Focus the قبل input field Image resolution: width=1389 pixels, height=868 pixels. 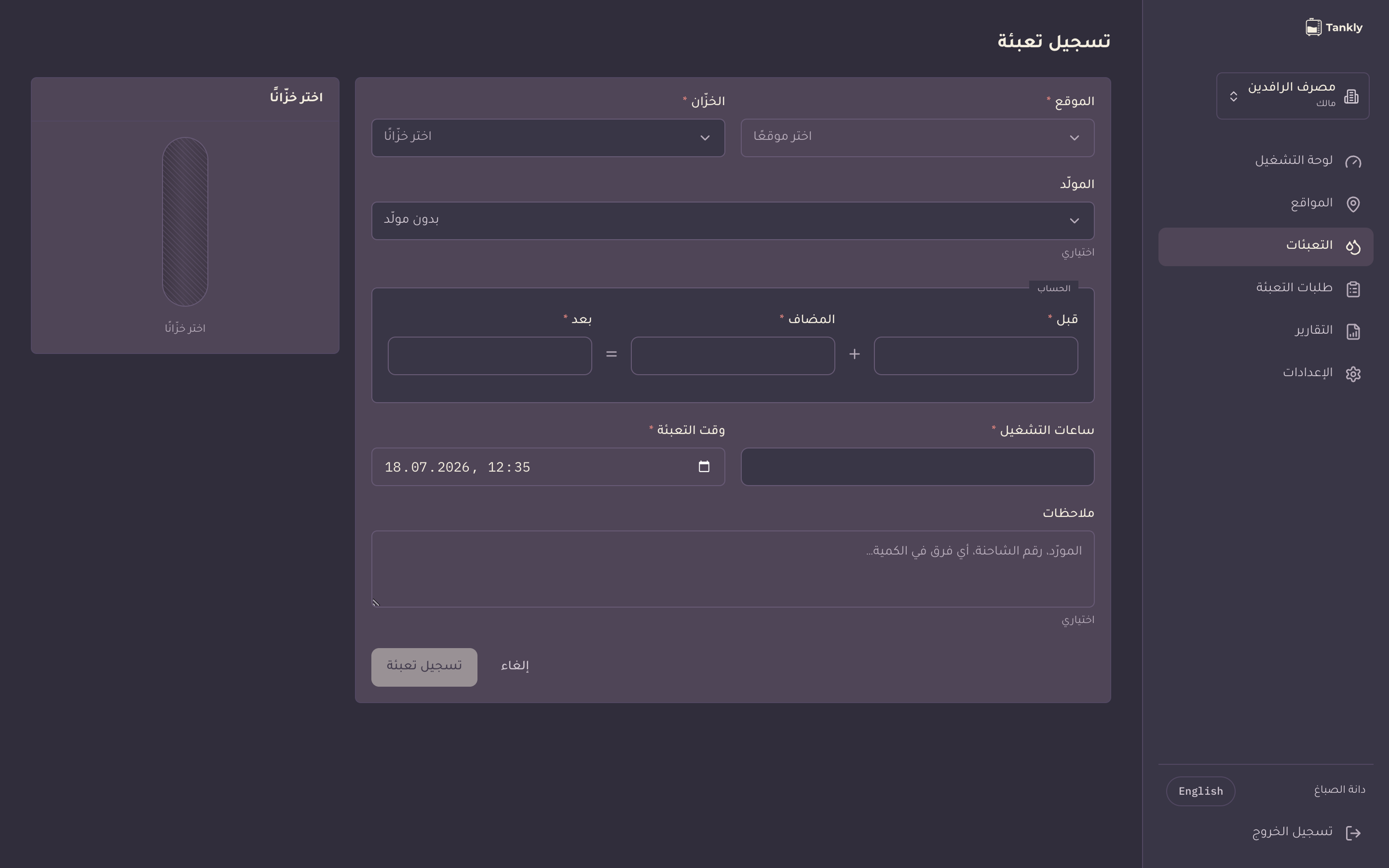(976, 356)
